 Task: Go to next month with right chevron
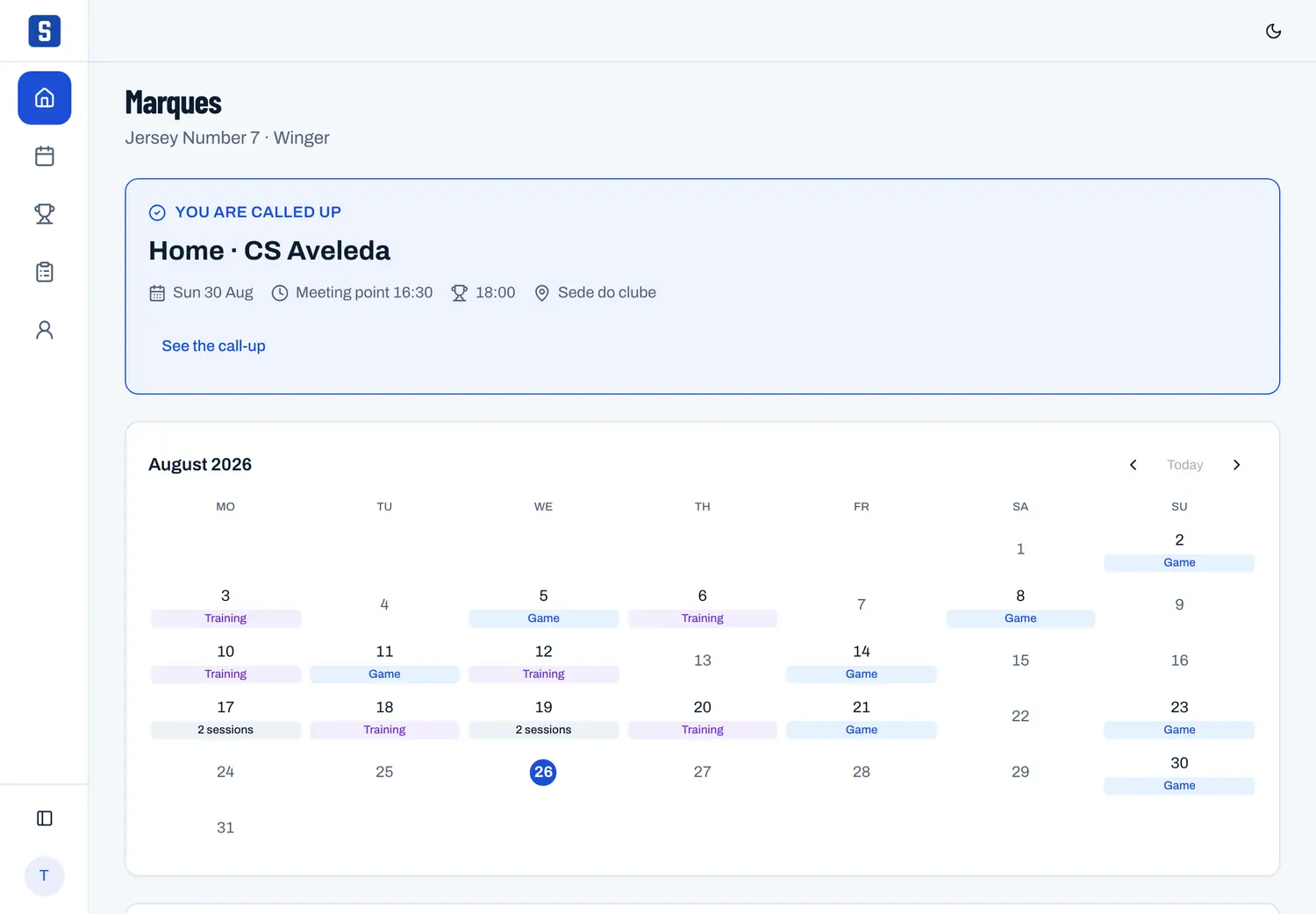[1236, 465]
